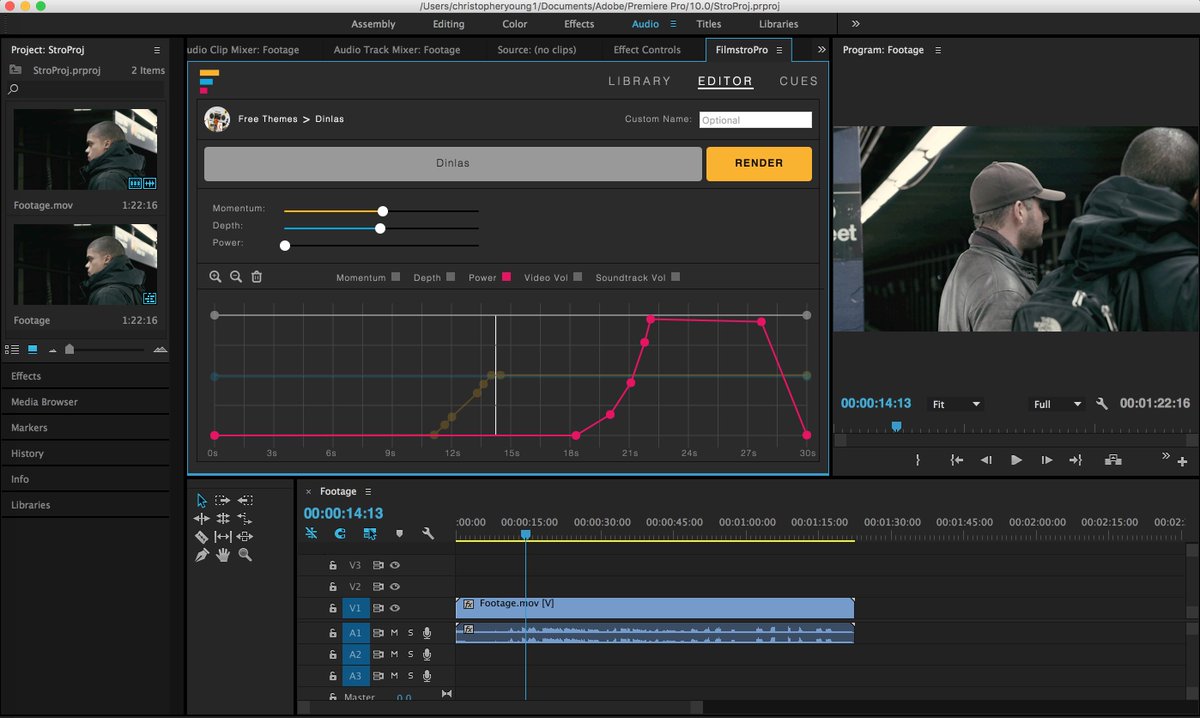Toggle the Video Vol checkbox
Image resolution: width=1200 pixels, height=718 pixels.
[x=578, y=277]
